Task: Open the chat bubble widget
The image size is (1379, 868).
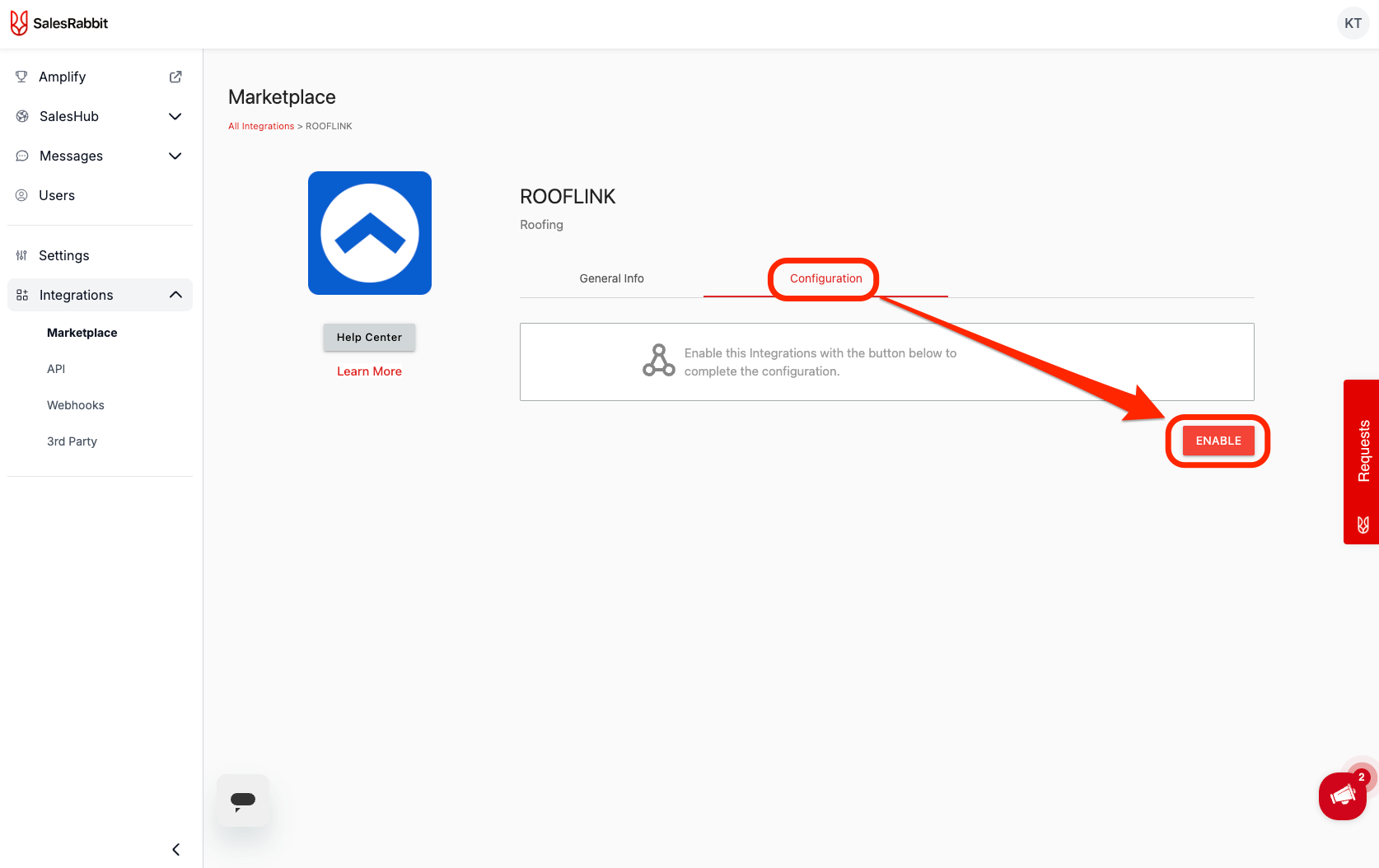Action: tap(243, 800)
